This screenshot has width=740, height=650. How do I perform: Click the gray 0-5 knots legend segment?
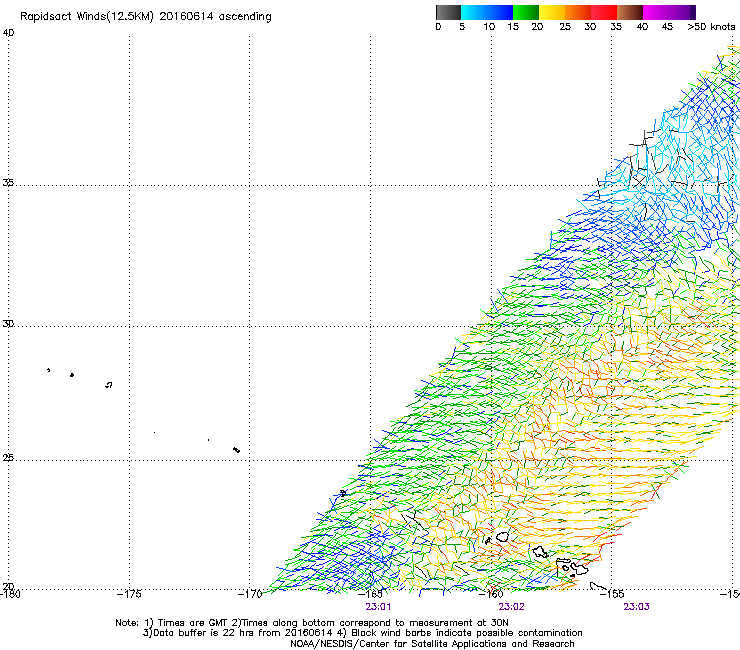(x=448, y=12)
